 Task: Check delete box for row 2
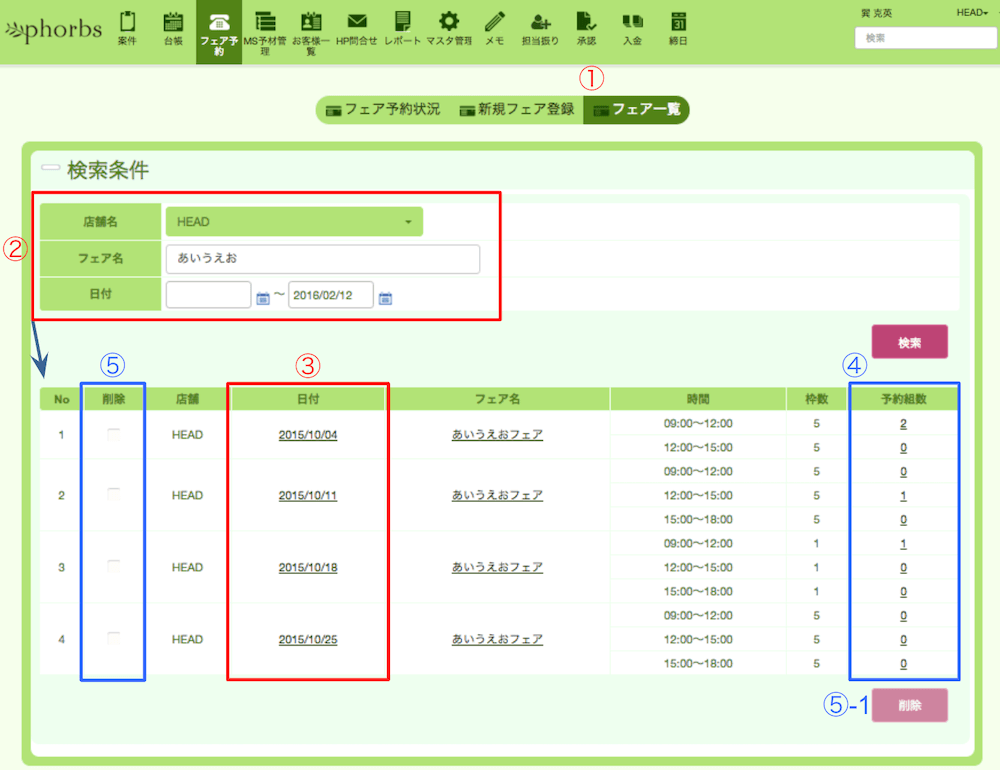114,494
